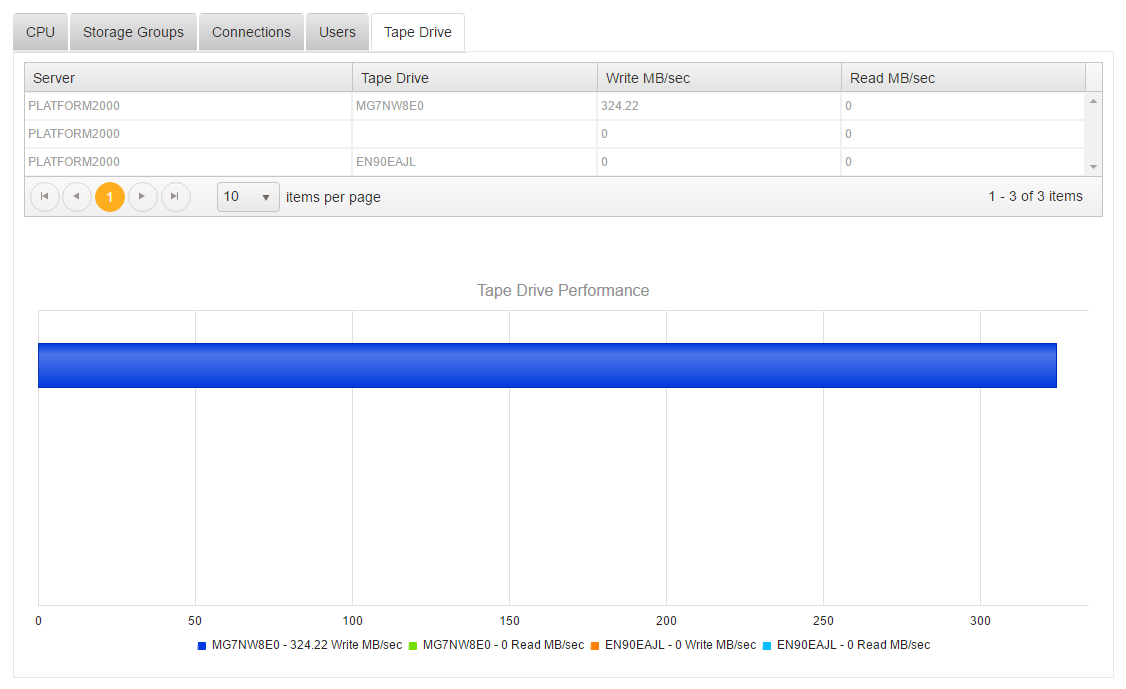Select the Tape Drive tab

(418, 32)
